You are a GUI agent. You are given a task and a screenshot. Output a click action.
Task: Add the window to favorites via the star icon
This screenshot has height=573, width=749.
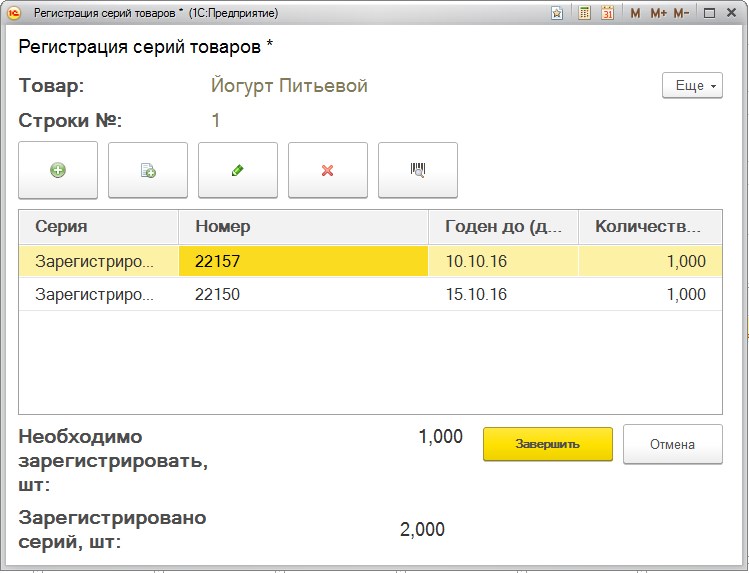click(x=556, y=13)
